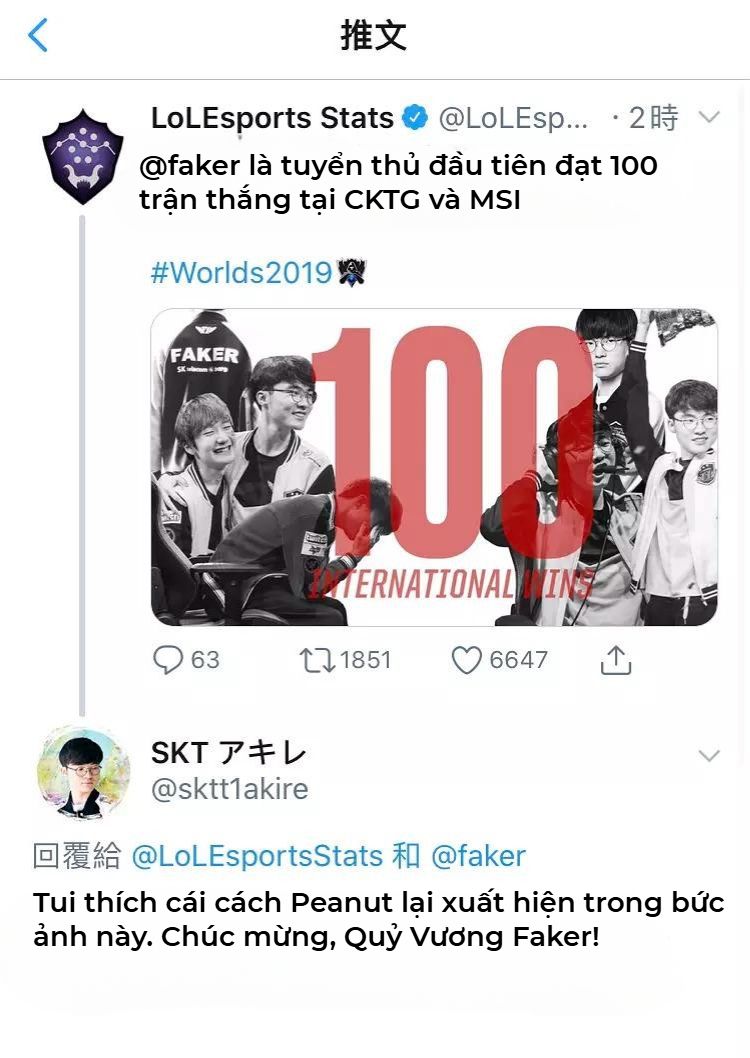The width and height of the screenshot is (750, 1058).
Task: Open @LoLEsportsStats in the reply-to line
Action: pos(257,856)
